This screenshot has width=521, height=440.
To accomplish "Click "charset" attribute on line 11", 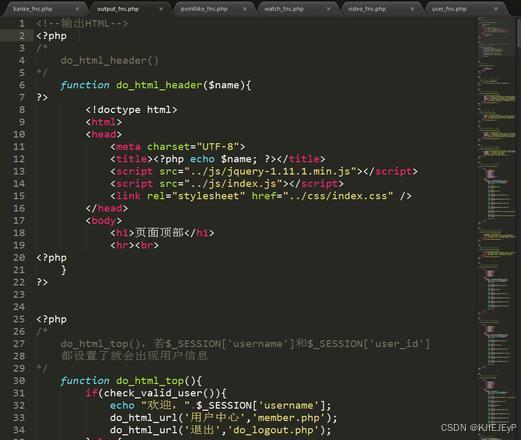I will coord(168,147).
